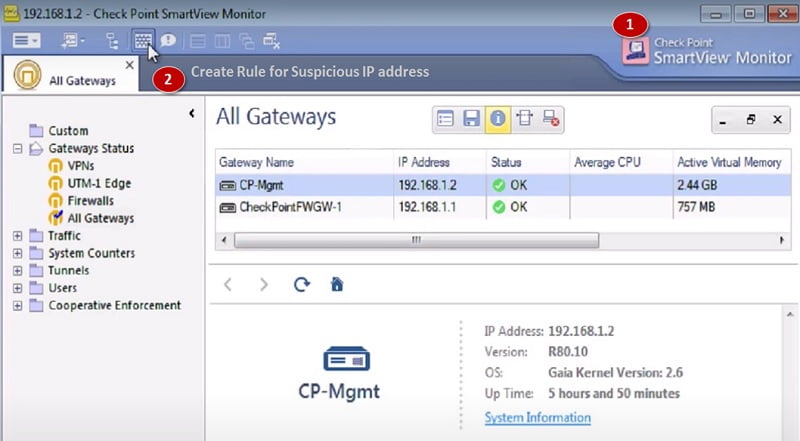The image size is (800, 441).
Task: Click the CP-Mgmt device icon in details
Action: 346,359
